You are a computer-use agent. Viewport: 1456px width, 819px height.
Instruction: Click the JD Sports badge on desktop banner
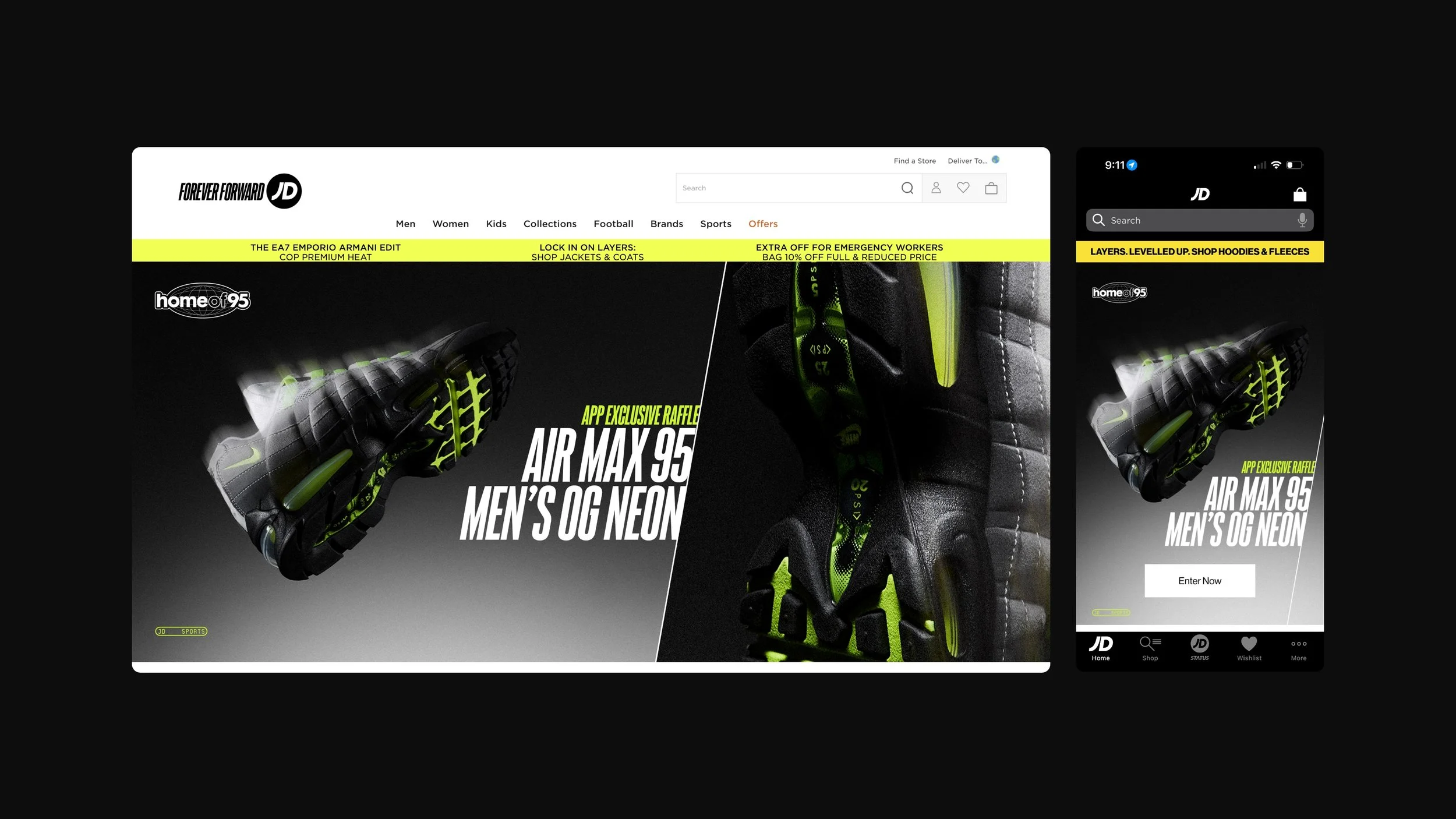pyautogui.click(x=181, y=631)
